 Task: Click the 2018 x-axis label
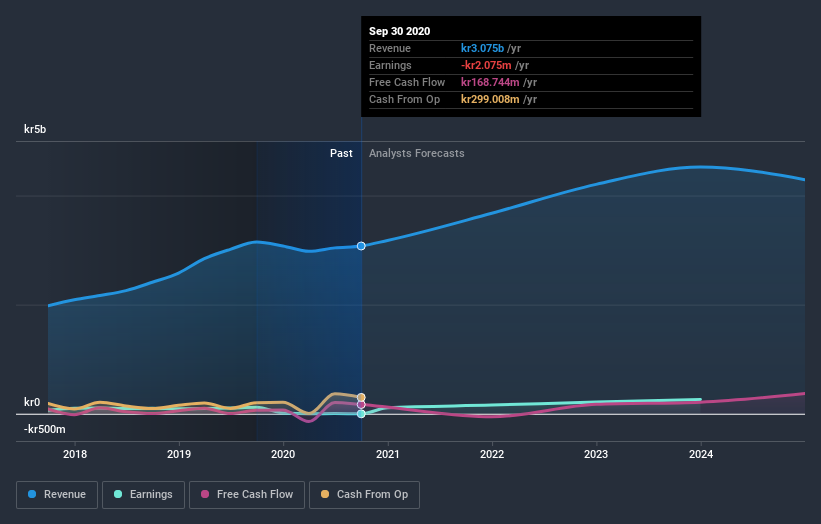[75, 454]
